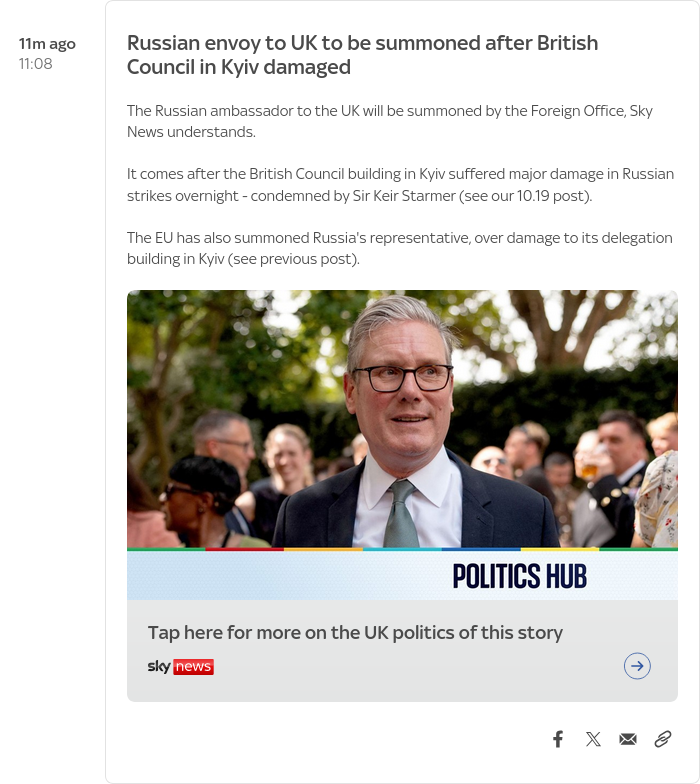Share post on Facebook icon
Screen dimensions: 700x784
(x=558, y=739)
